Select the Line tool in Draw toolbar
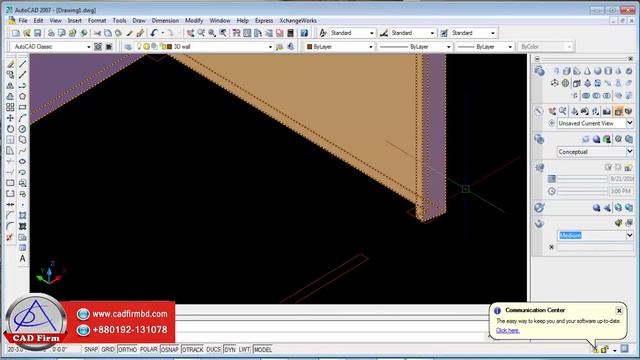640x360 pixels. (x=22, y=64)
